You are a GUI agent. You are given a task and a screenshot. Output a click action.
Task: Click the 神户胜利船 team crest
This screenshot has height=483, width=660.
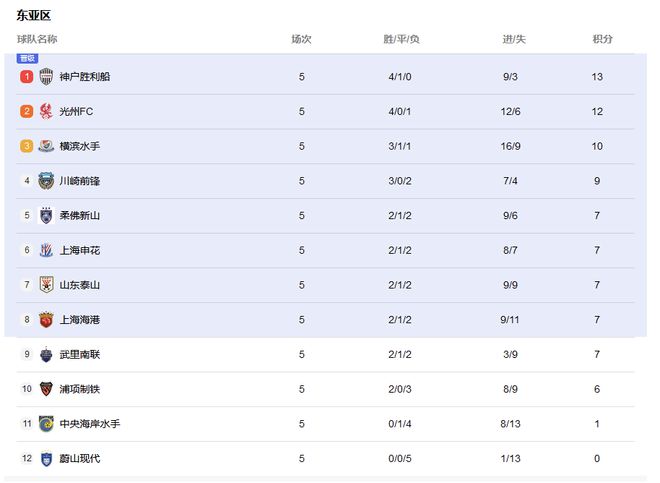tap(46, 77)
